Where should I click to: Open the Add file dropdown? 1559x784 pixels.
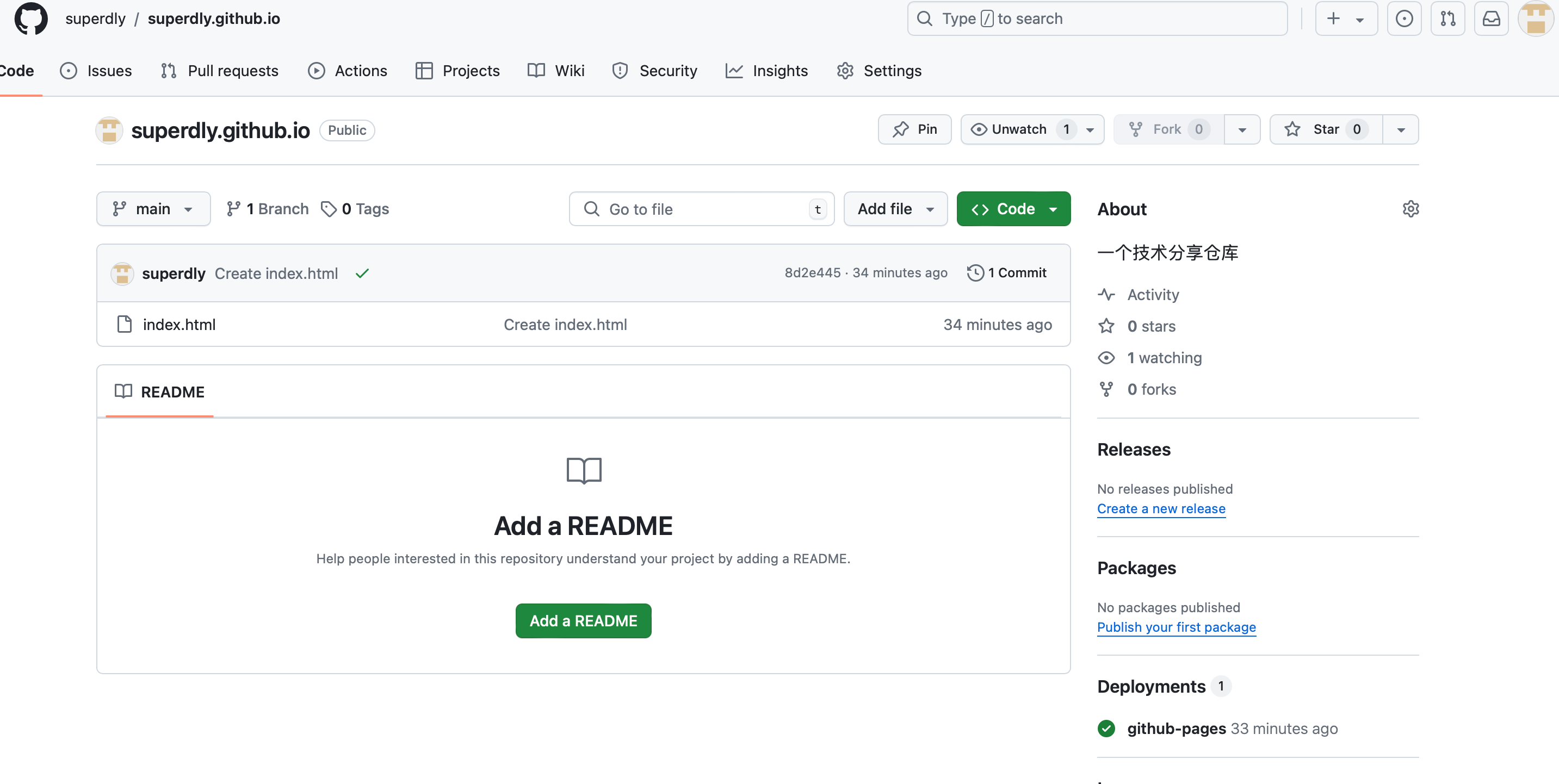[x=895, y=209]
